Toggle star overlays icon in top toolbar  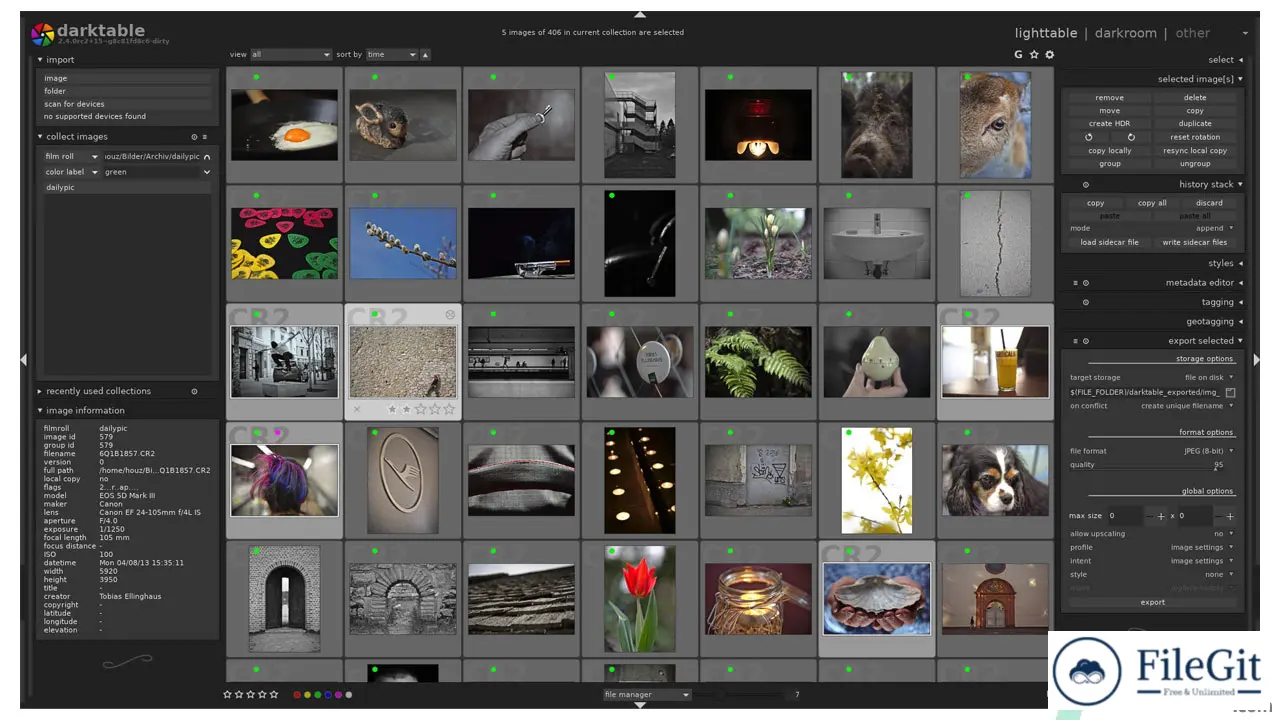(1034, 54)
